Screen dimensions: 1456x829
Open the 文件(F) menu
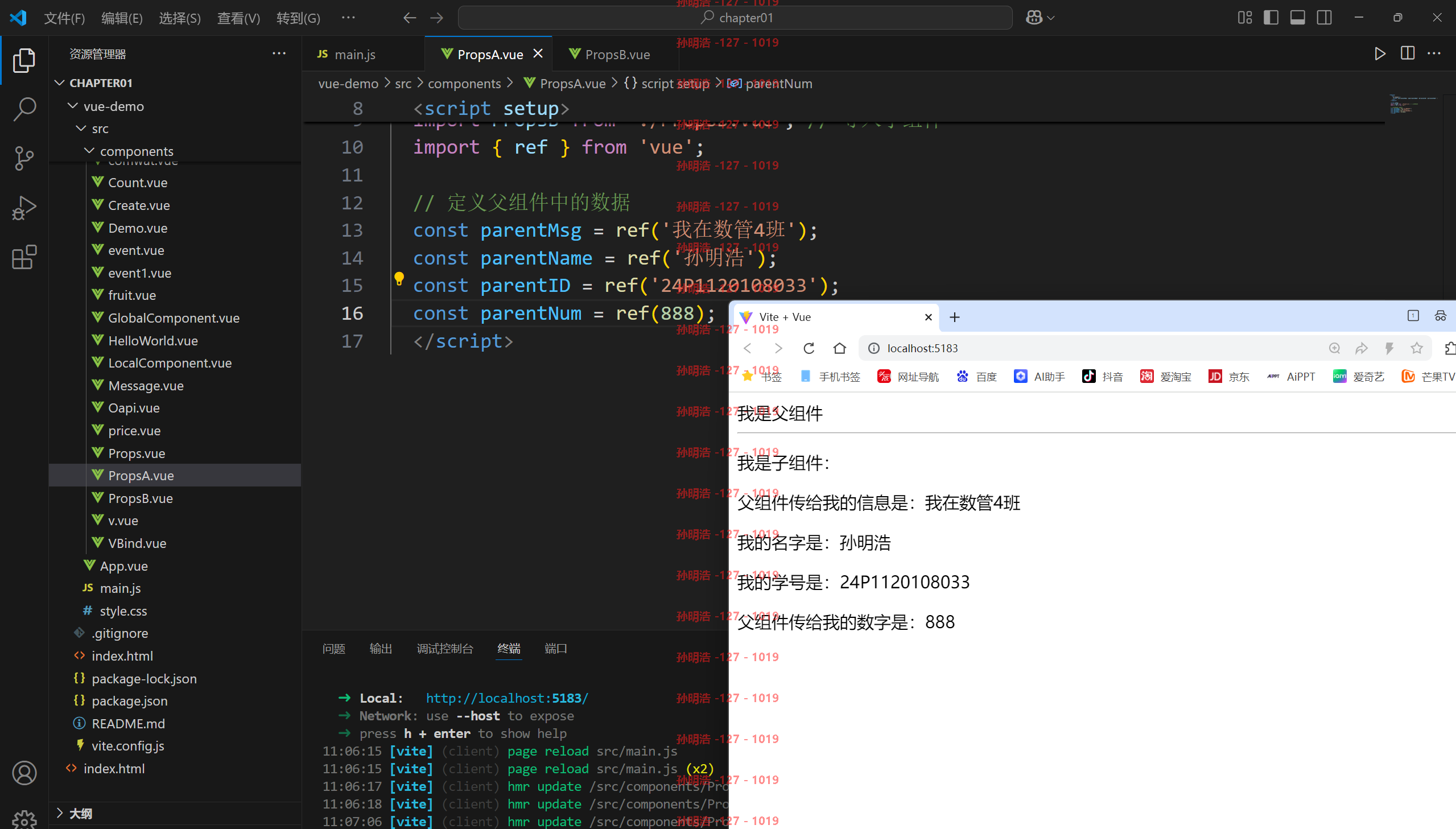(x=64, y=18)
